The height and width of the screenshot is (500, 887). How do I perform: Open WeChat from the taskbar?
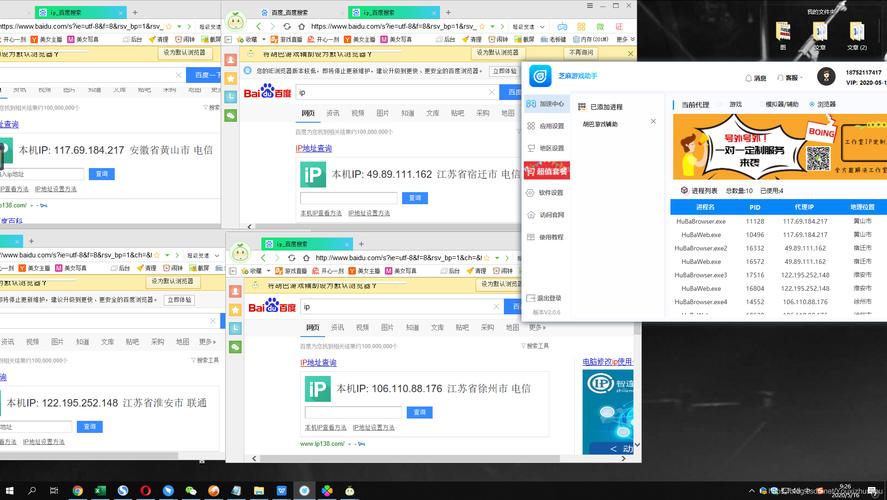coord(191,490)
